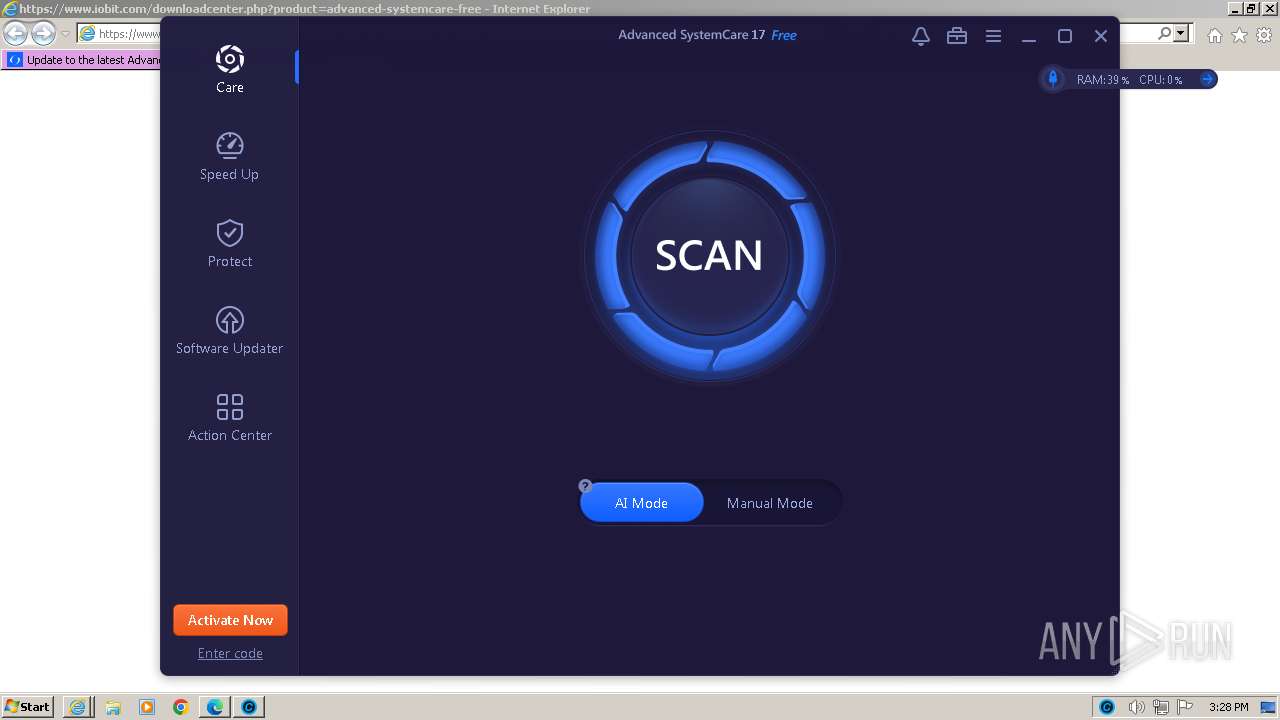Expand performance monitor with arrow button
This screenshot has height=720, width=1280.
click(1207, 79)
